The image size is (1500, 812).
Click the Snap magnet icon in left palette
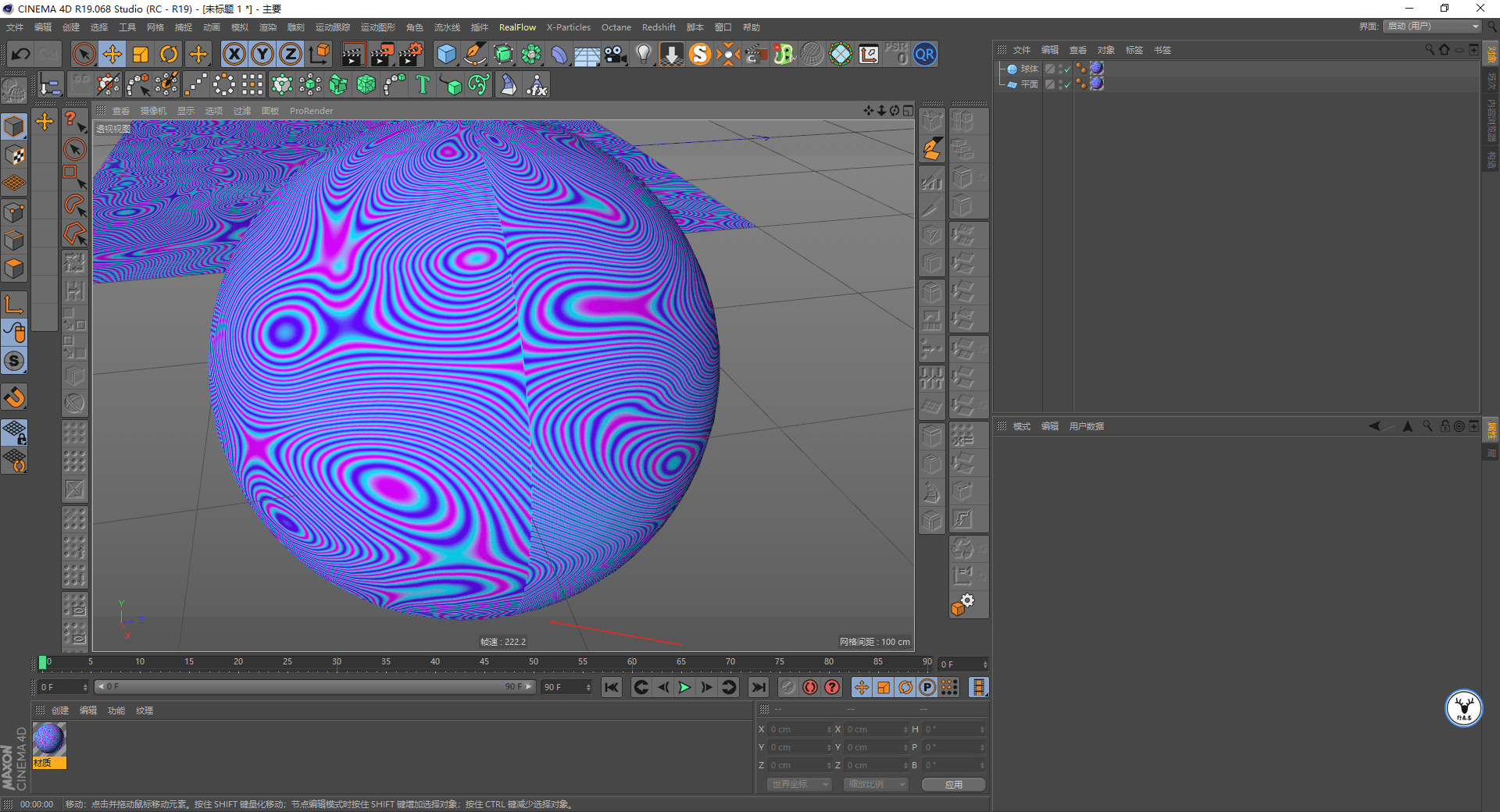tap(14, 397)
